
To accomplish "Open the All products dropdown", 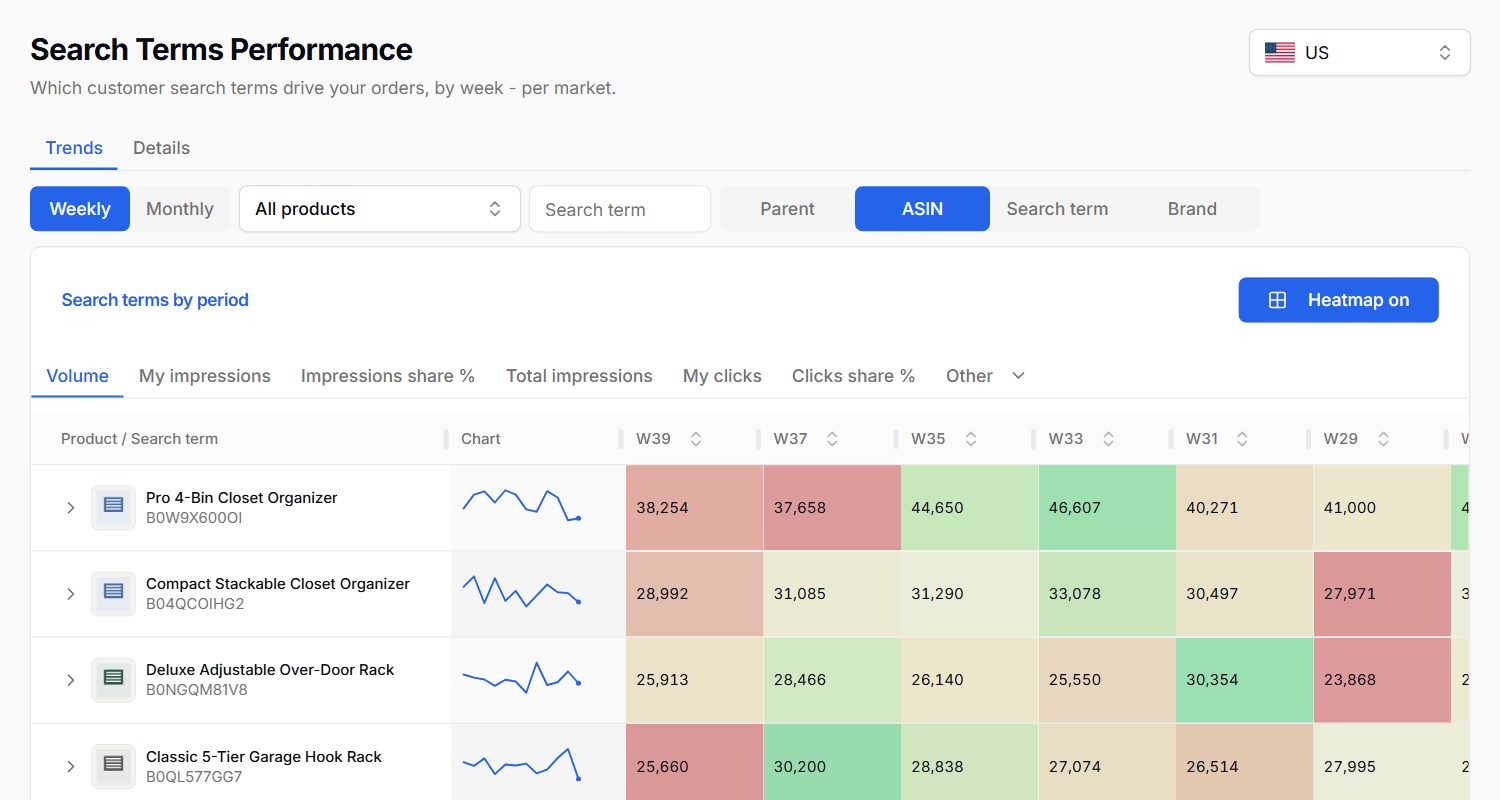I will 380,209.
